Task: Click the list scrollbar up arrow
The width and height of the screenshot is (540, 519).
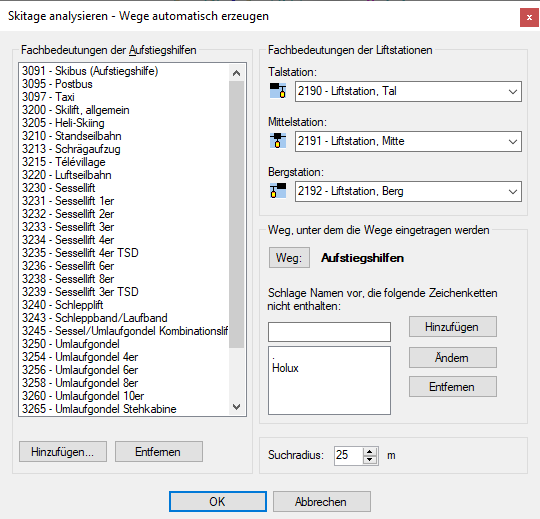Action: [236, 73]
